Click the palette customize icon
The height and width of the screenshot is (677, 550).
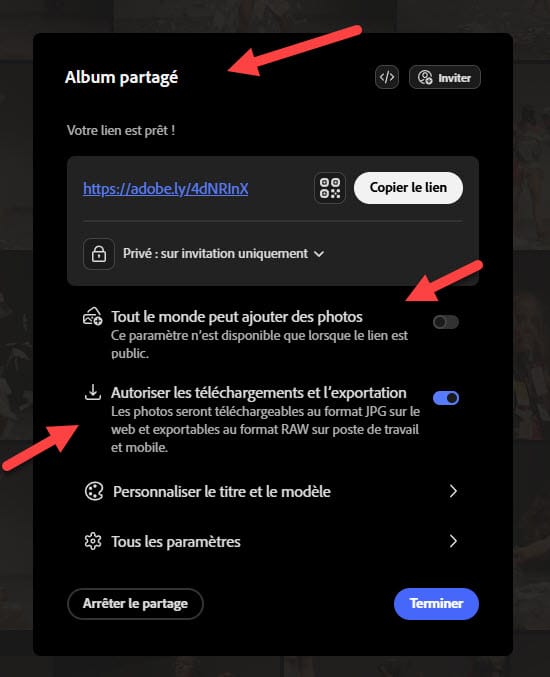[94, 491]
